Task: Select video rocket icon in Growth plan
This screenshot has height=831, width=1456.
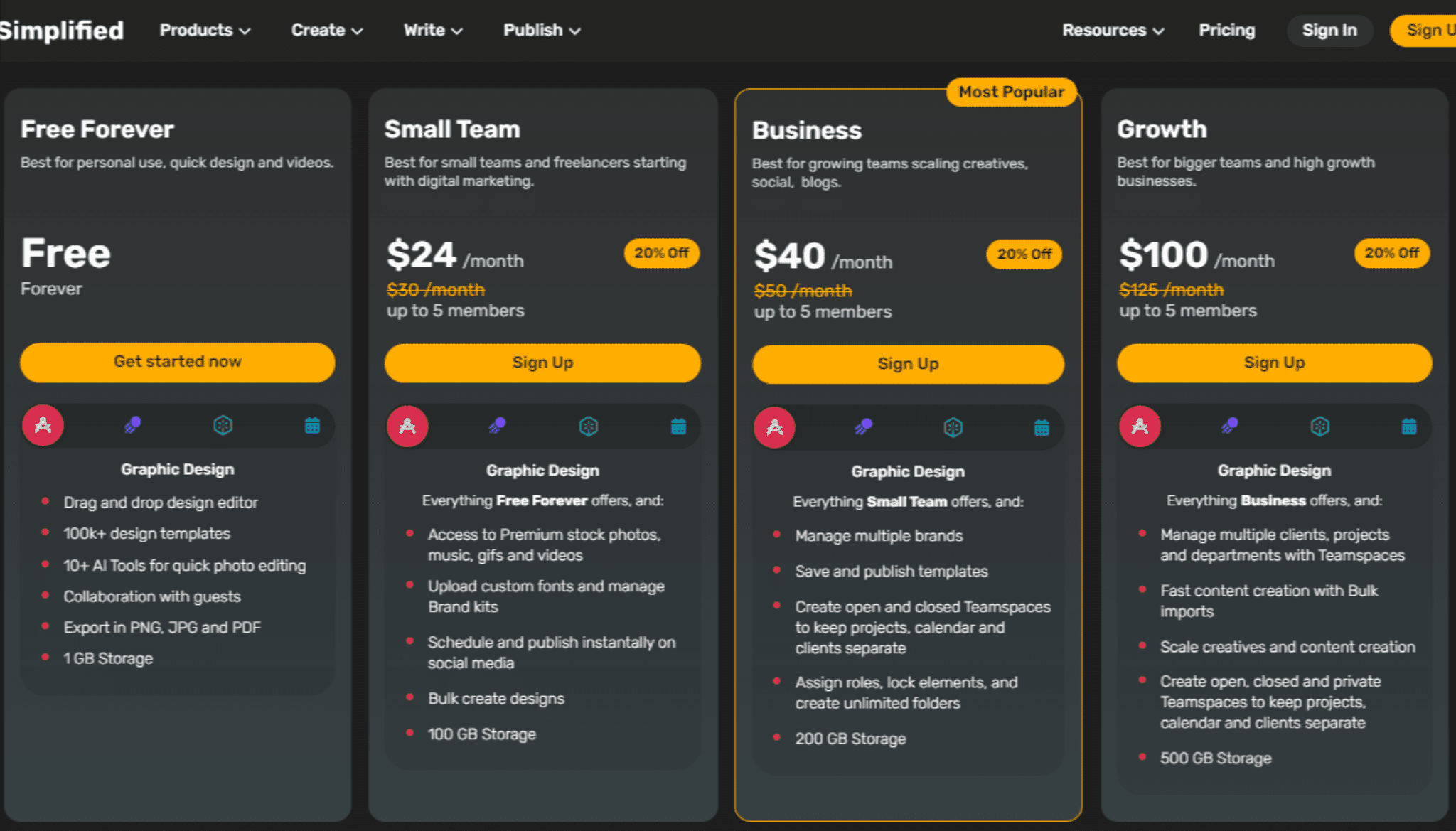Action: 1230,426
